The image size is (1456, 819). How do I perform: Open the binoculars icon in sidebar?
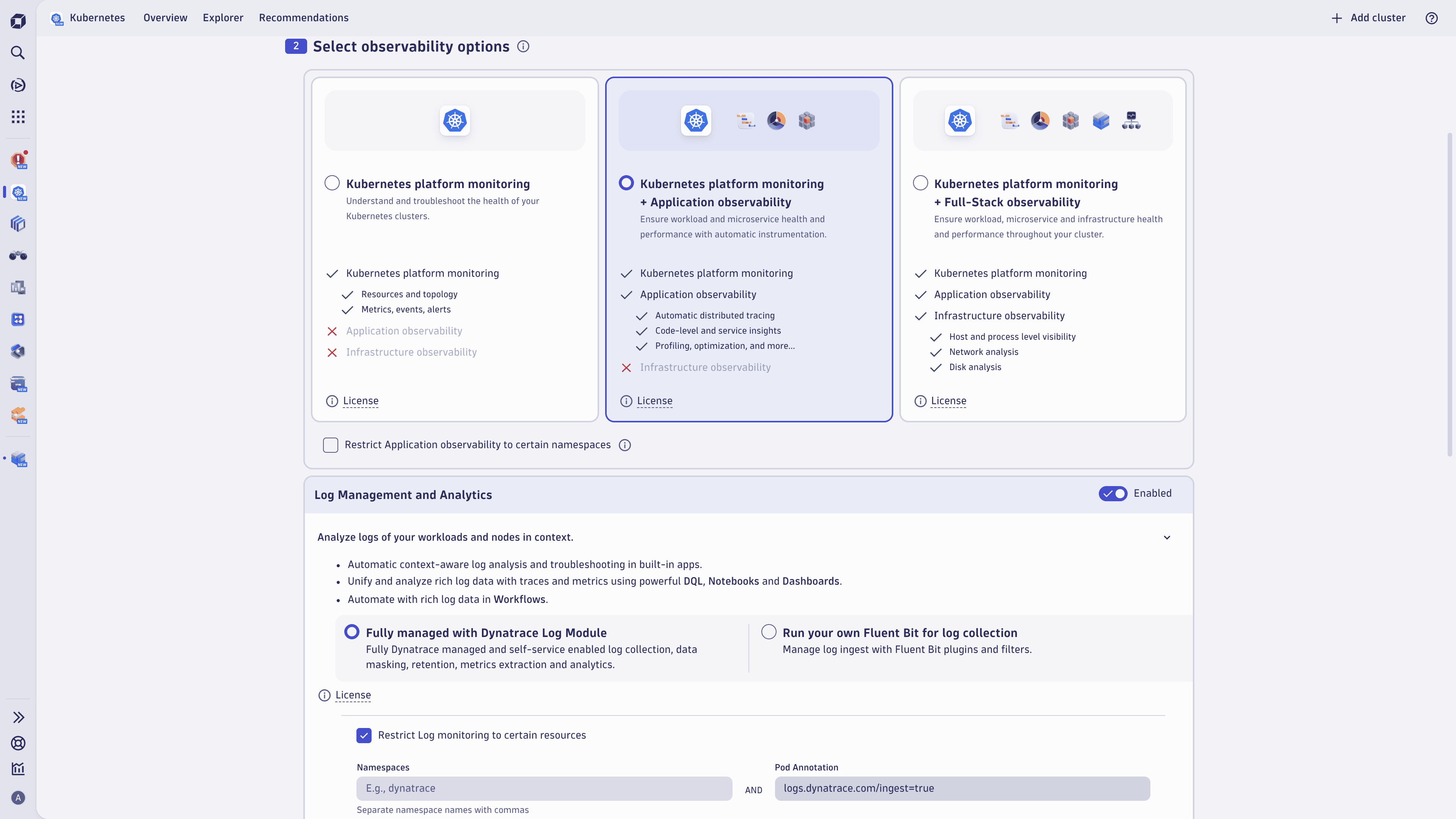tap(18, 256)
